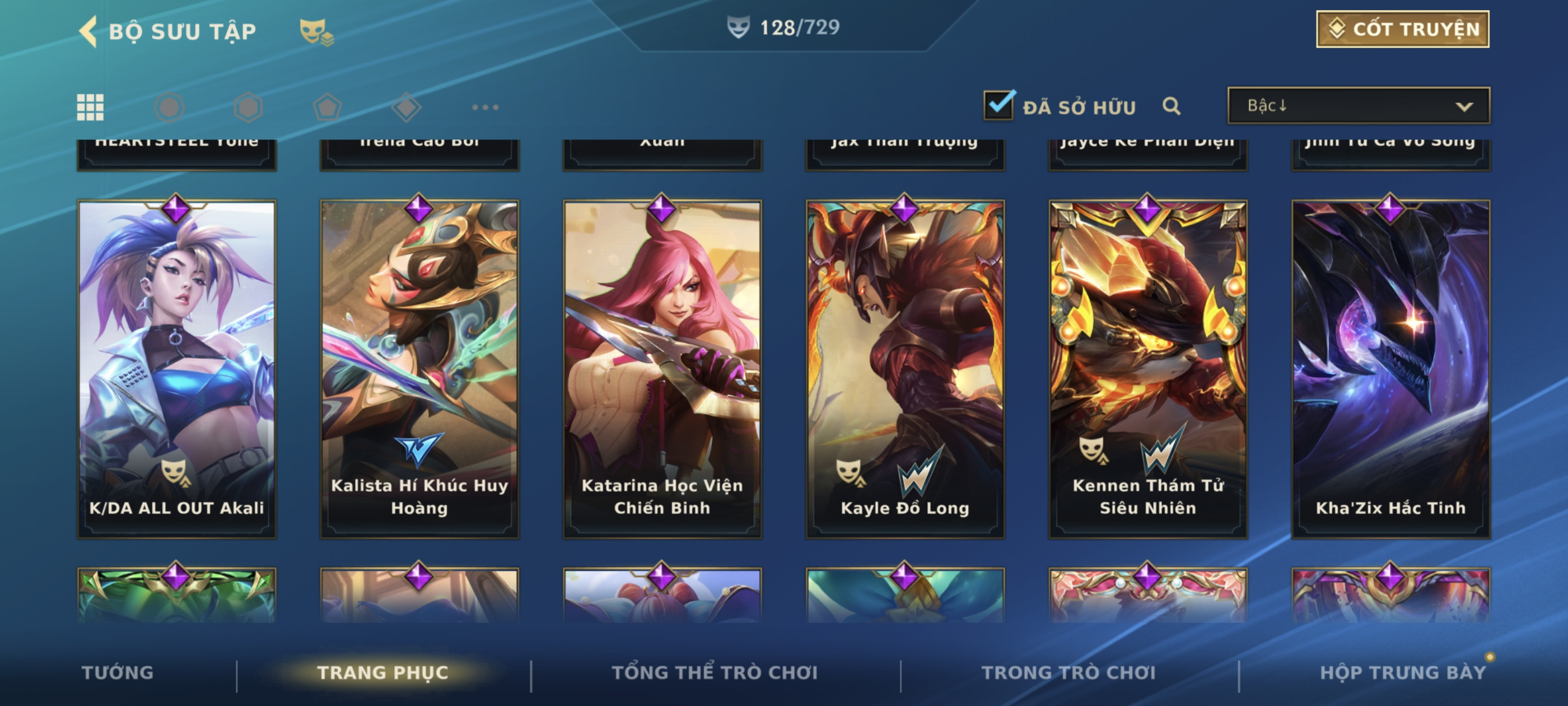Filter by pentagon rarity tier icon
1568x706 pixels.
click(328, 107)
